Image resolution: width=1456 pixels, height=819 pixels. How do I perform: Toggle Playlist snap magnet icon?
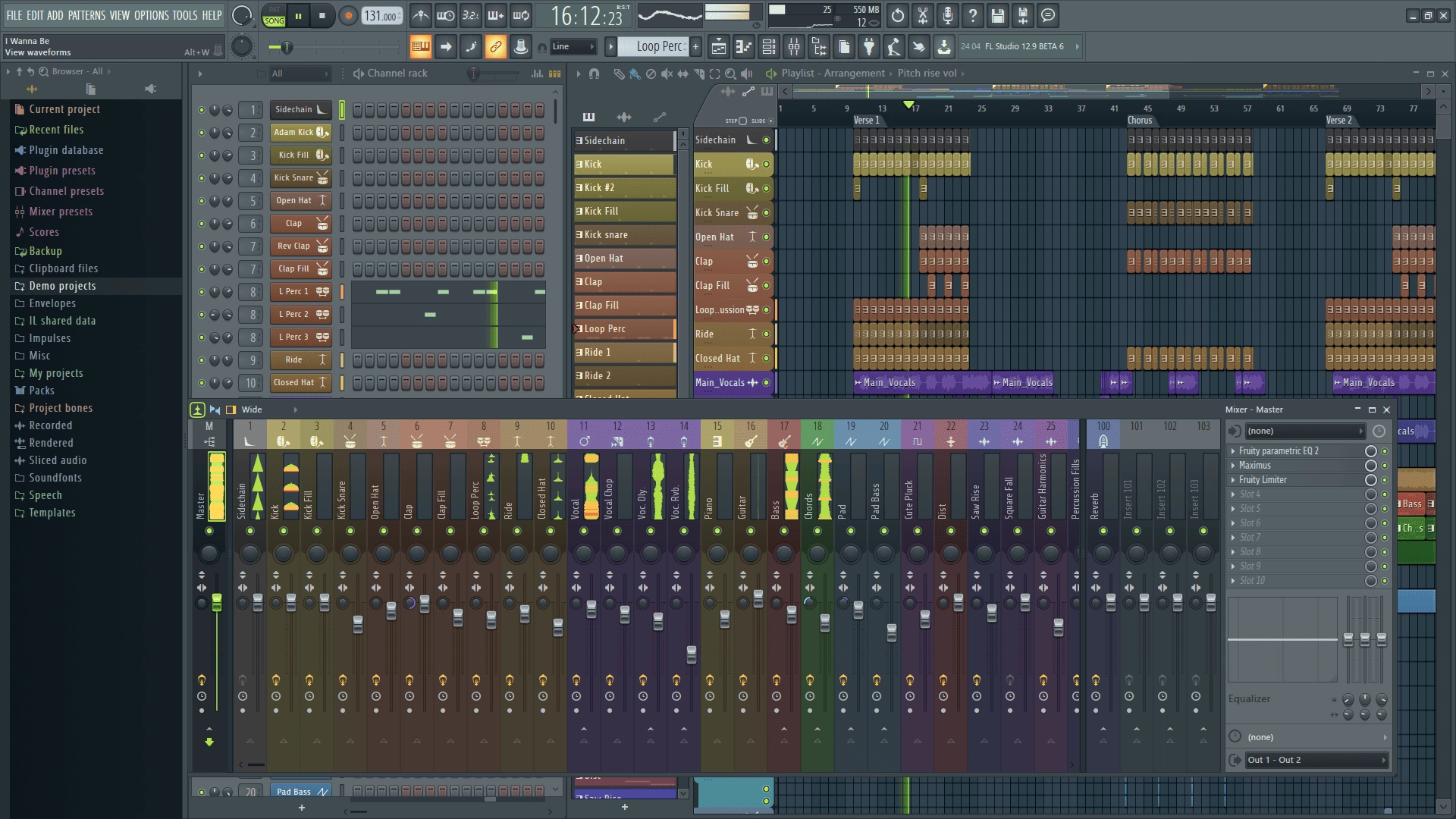[594, 74]
